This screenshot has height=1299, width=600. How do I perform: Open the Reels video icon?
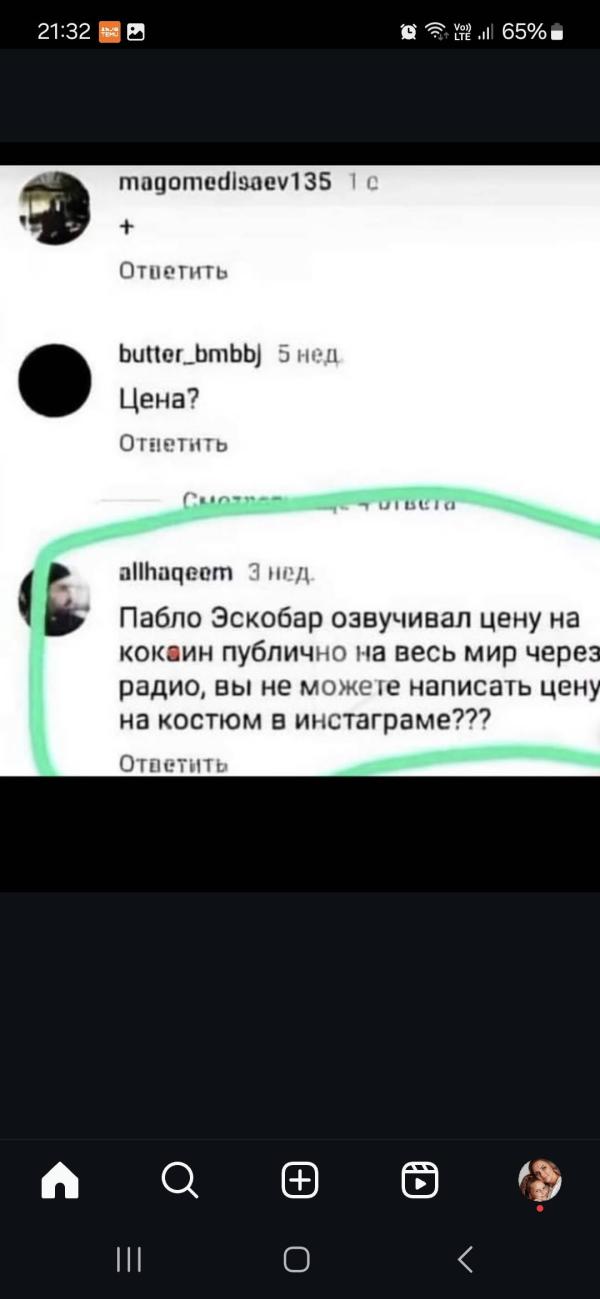(x=420, y=1181)
